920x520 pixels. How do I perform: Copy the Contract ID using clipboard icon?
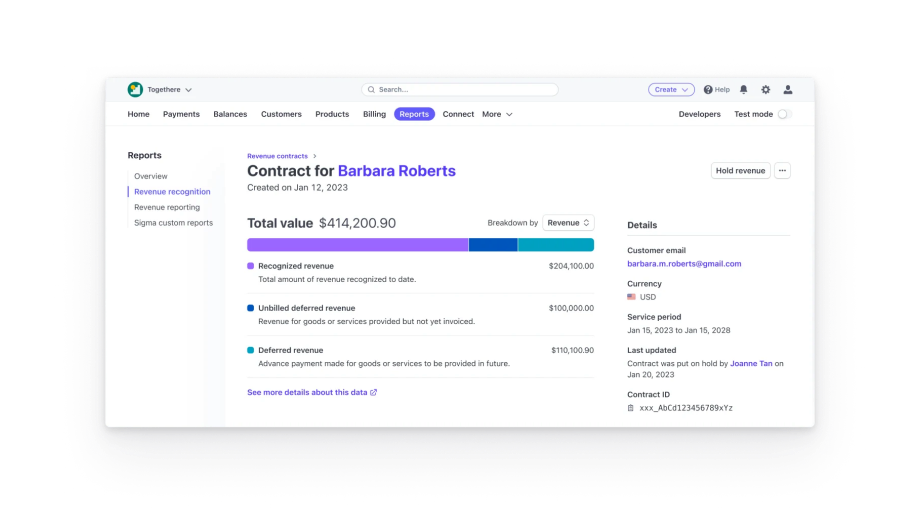click(x=631, y=408)
